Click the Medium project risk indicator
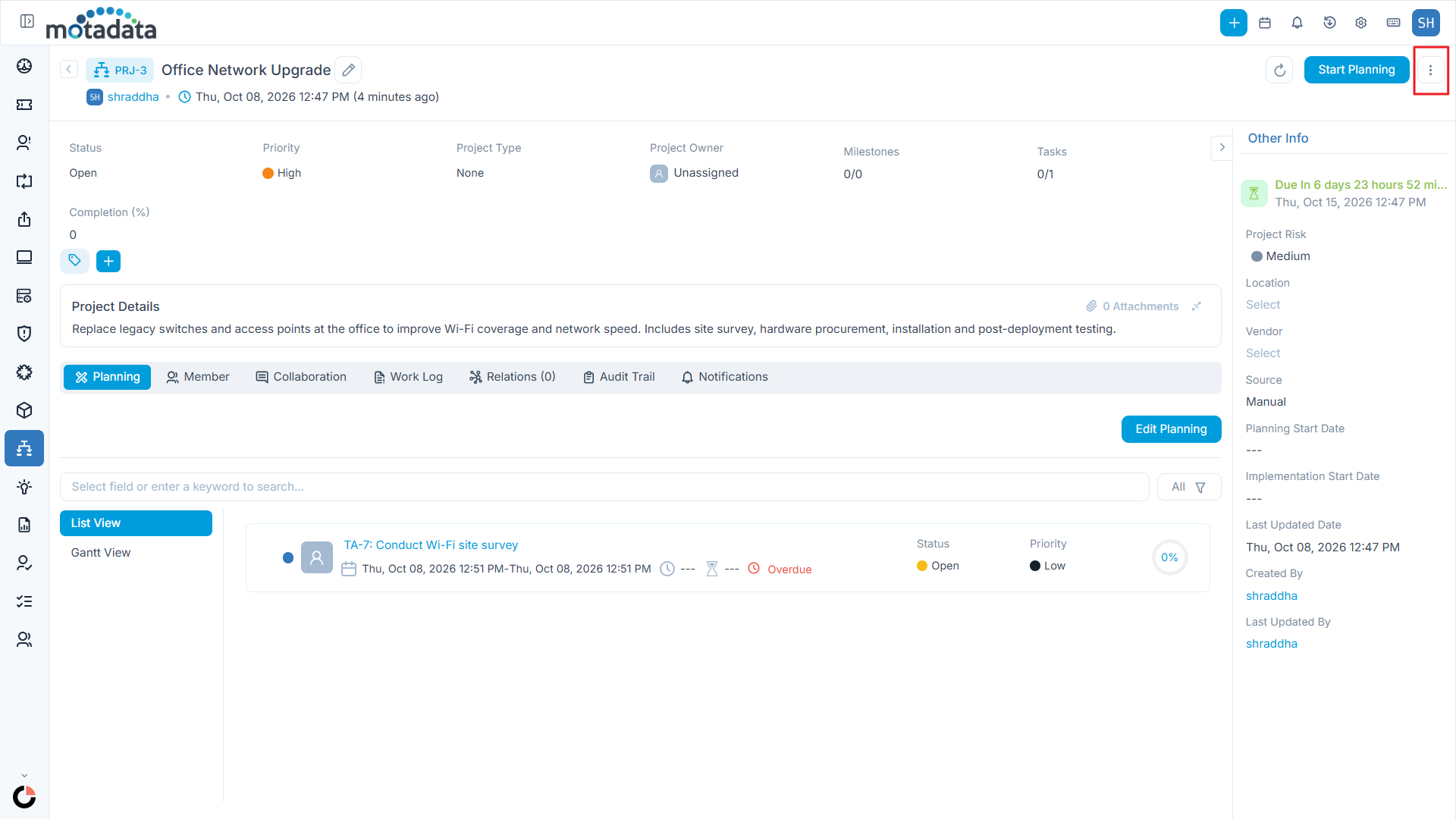 tap(1281, 256)
